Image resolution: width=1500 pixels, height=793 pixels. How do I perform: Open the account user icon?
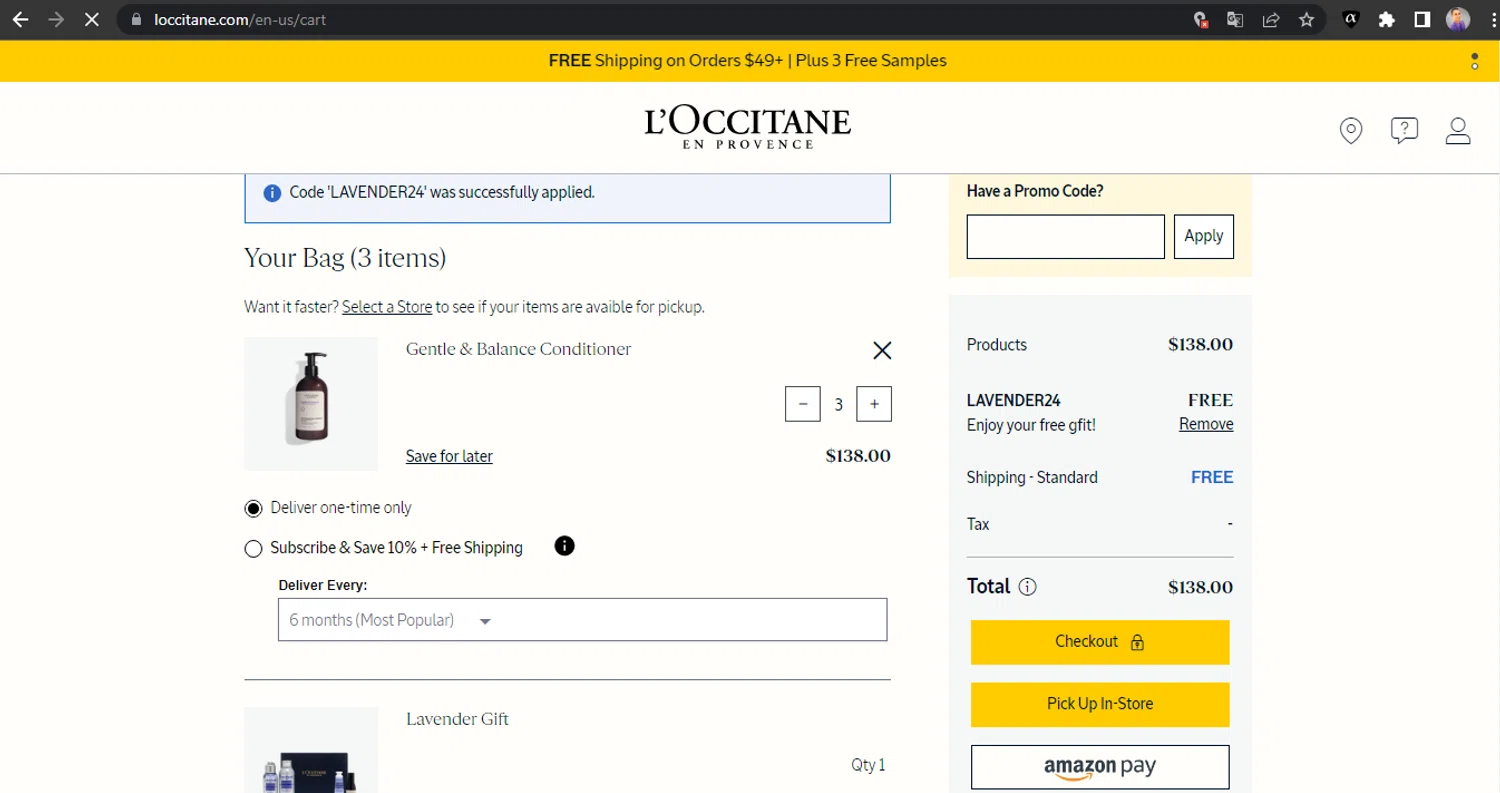(1458, 130)
